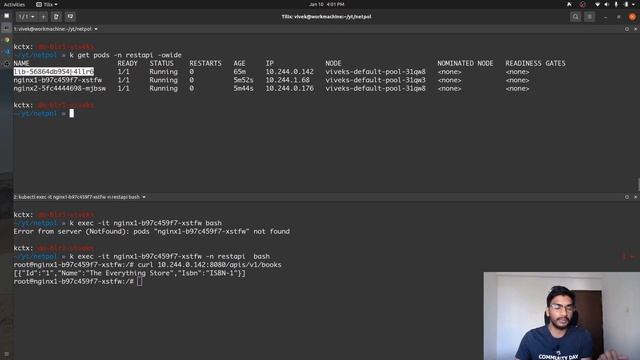Maximize the kubectl exec terminal pane
Image resolution: width=640 pixels, height=360 pixels.
coord(627,197)
